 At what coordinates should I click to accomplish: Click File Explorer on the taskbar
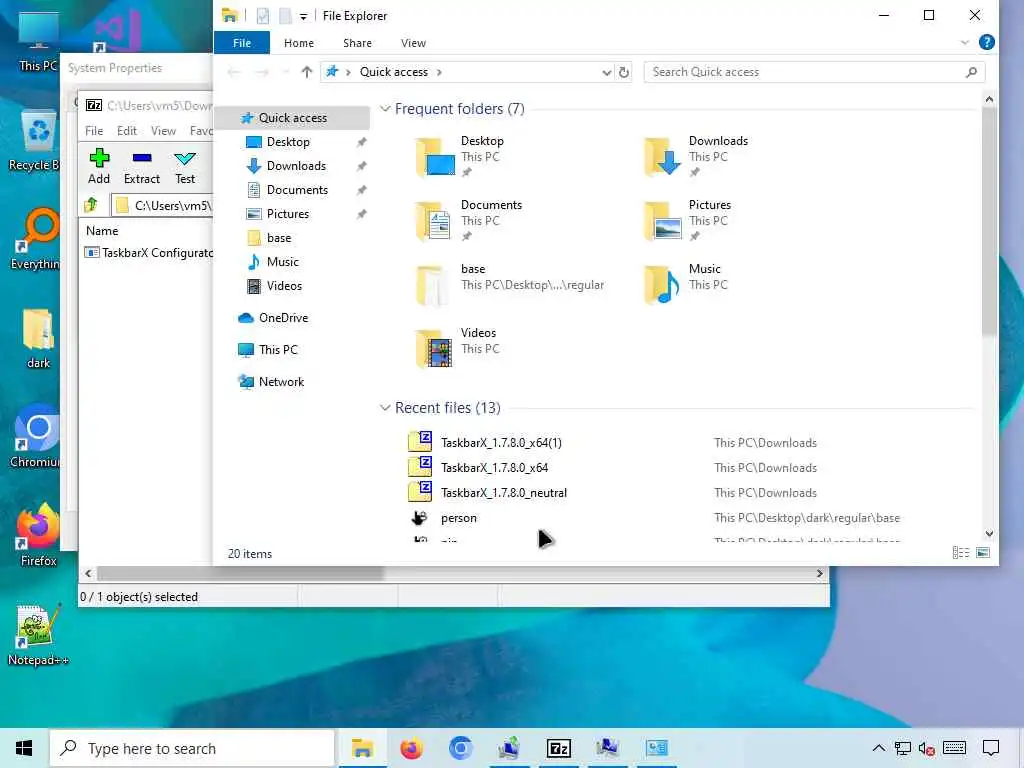tap(362, 748)
